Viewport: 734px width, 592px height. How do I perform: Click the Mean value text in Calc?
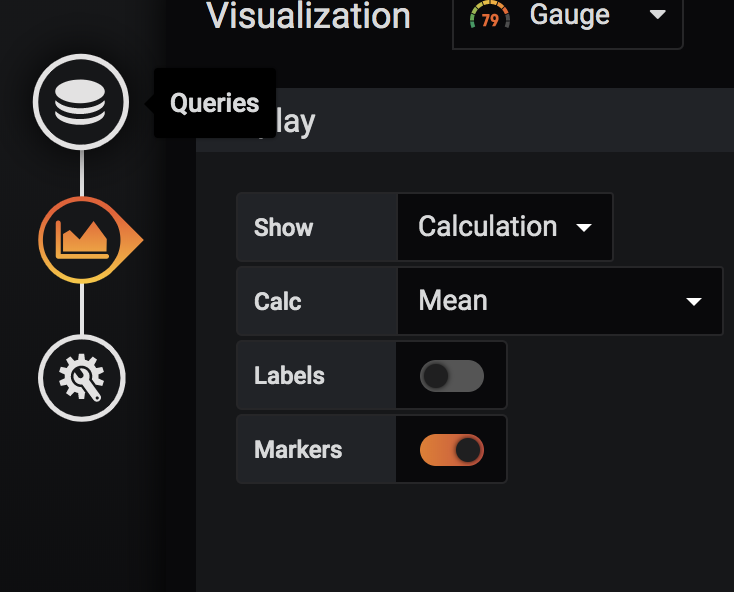click(x=453, y=301)
